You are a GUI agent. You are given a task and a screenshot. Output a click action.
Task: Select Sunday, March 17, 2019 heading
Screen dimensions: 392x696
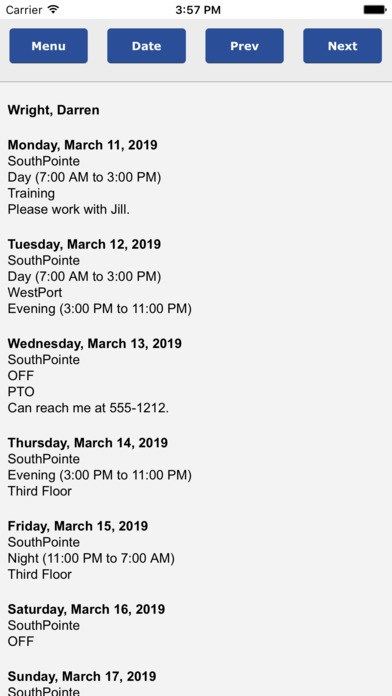(x=82, y=676)
